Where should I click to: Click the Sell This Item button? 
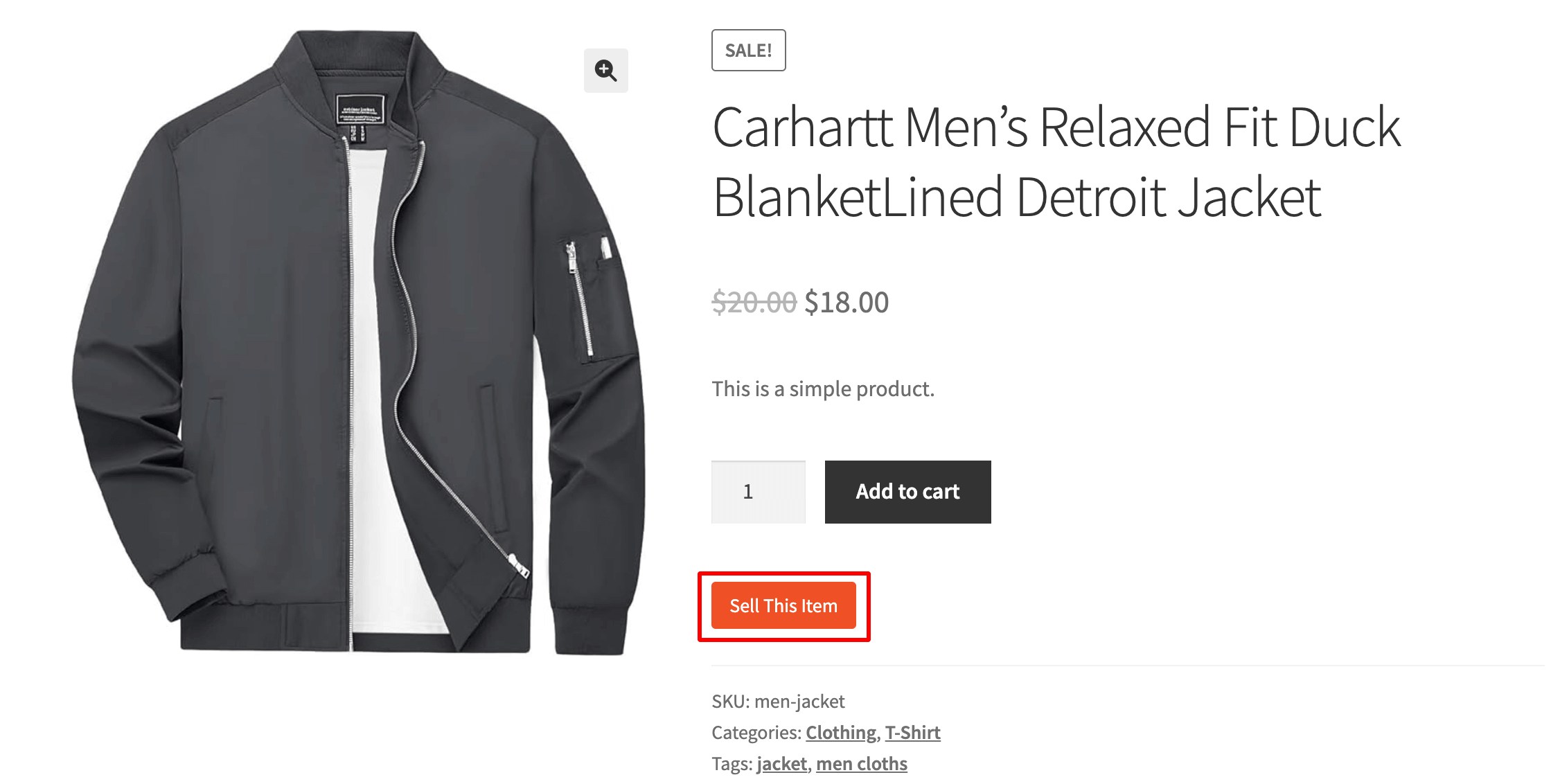click(x=783, y=605)
